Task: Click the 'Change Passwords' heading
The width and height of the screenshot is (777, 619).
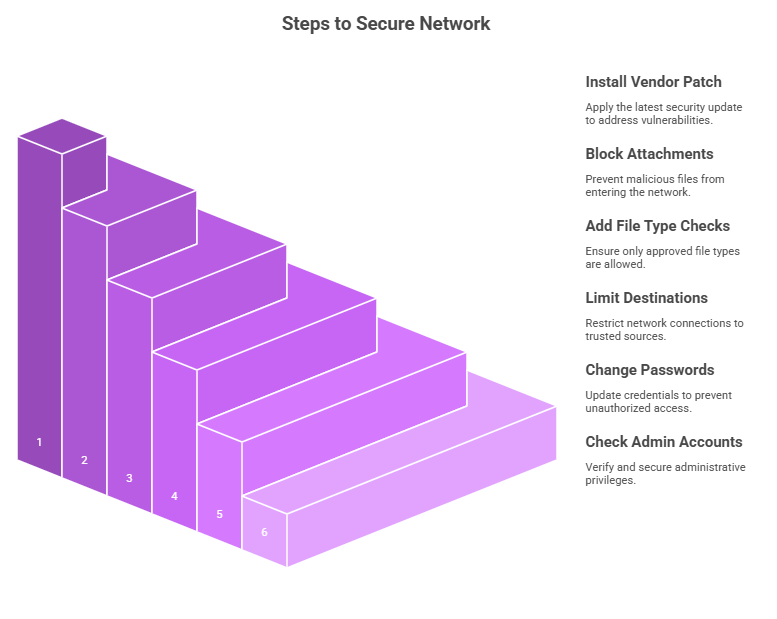Action: coord(650,370)
